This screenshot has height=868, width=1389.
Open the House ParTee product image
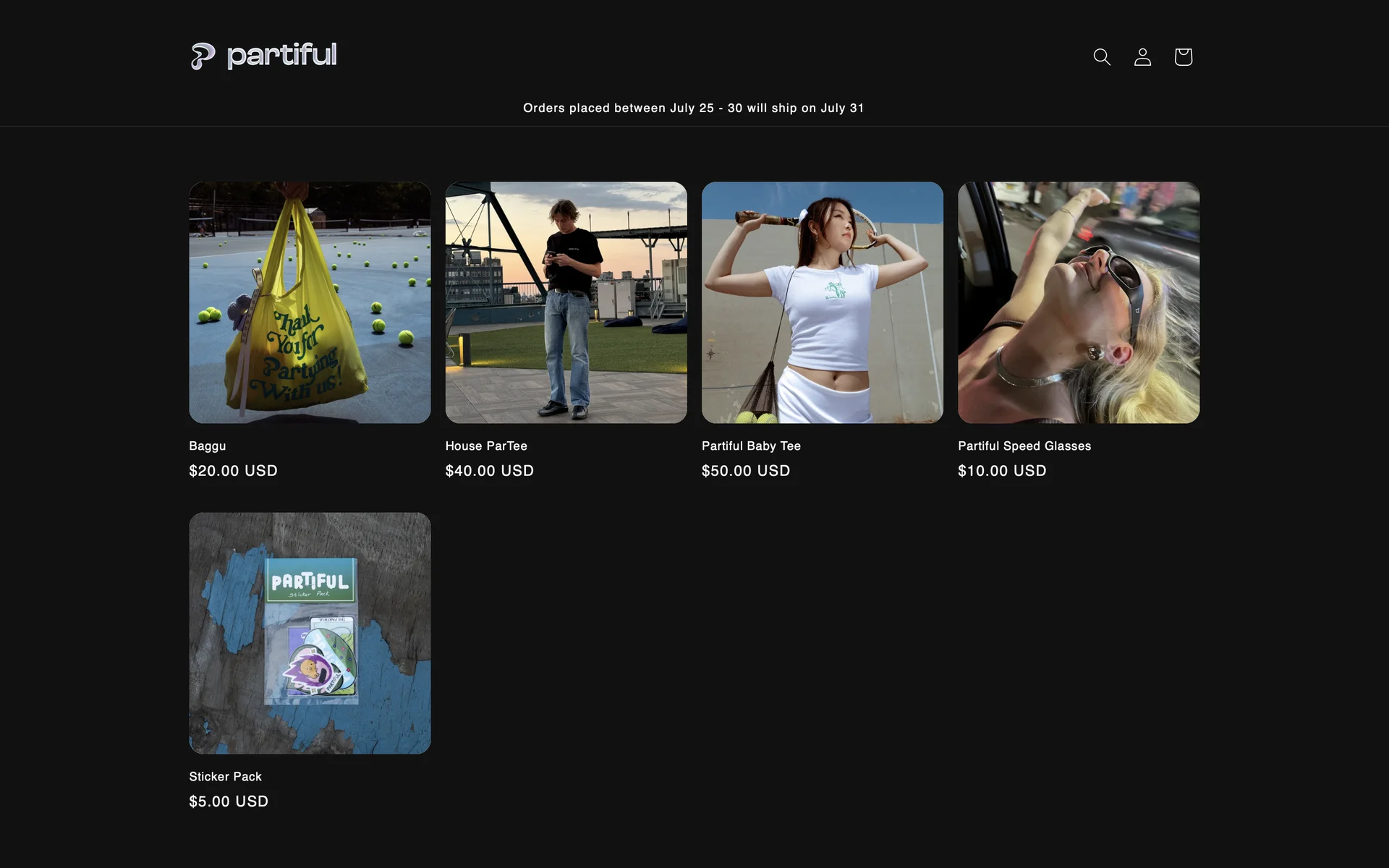(x=566, y=302)
